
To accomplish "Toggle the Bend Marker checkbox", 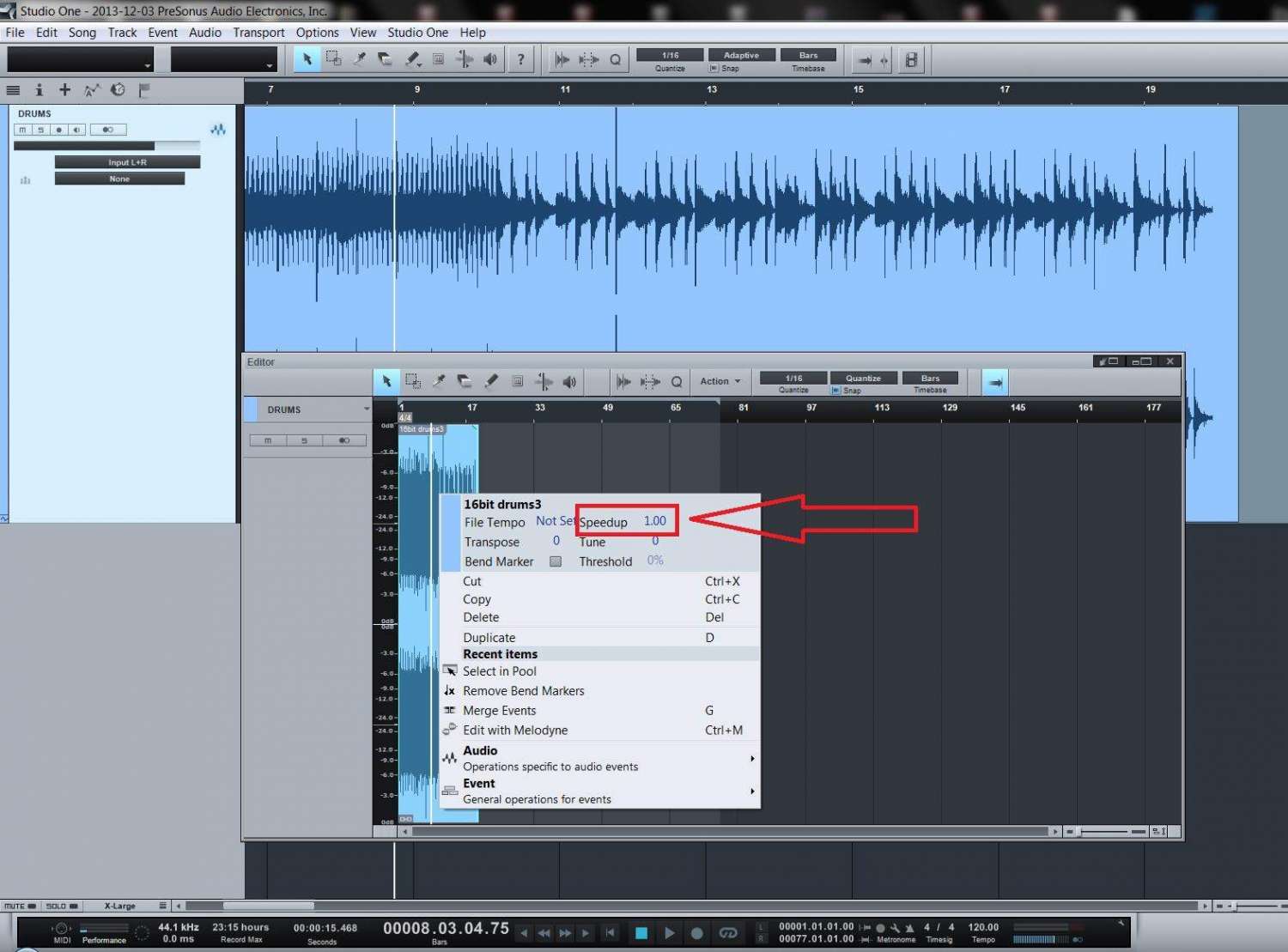I will coord(556,561).
